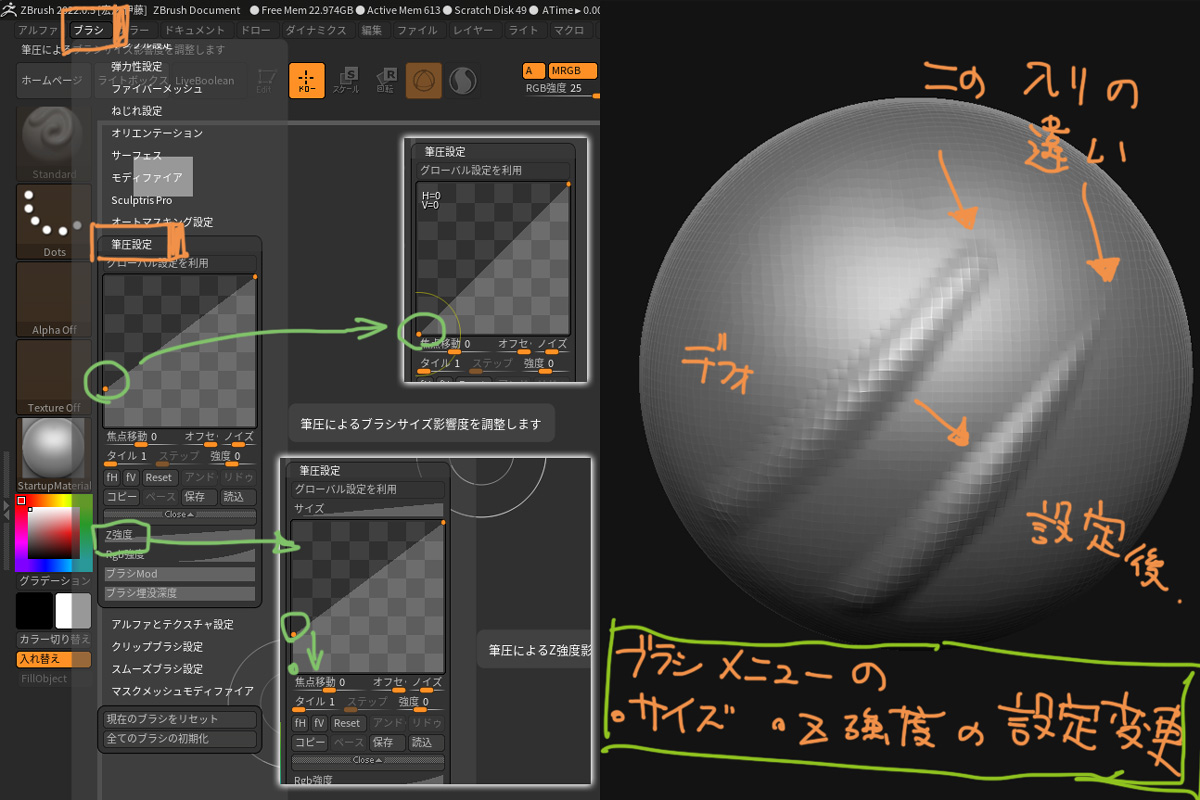
Task: Select the white main color swatch
Action: coord(73,611)
